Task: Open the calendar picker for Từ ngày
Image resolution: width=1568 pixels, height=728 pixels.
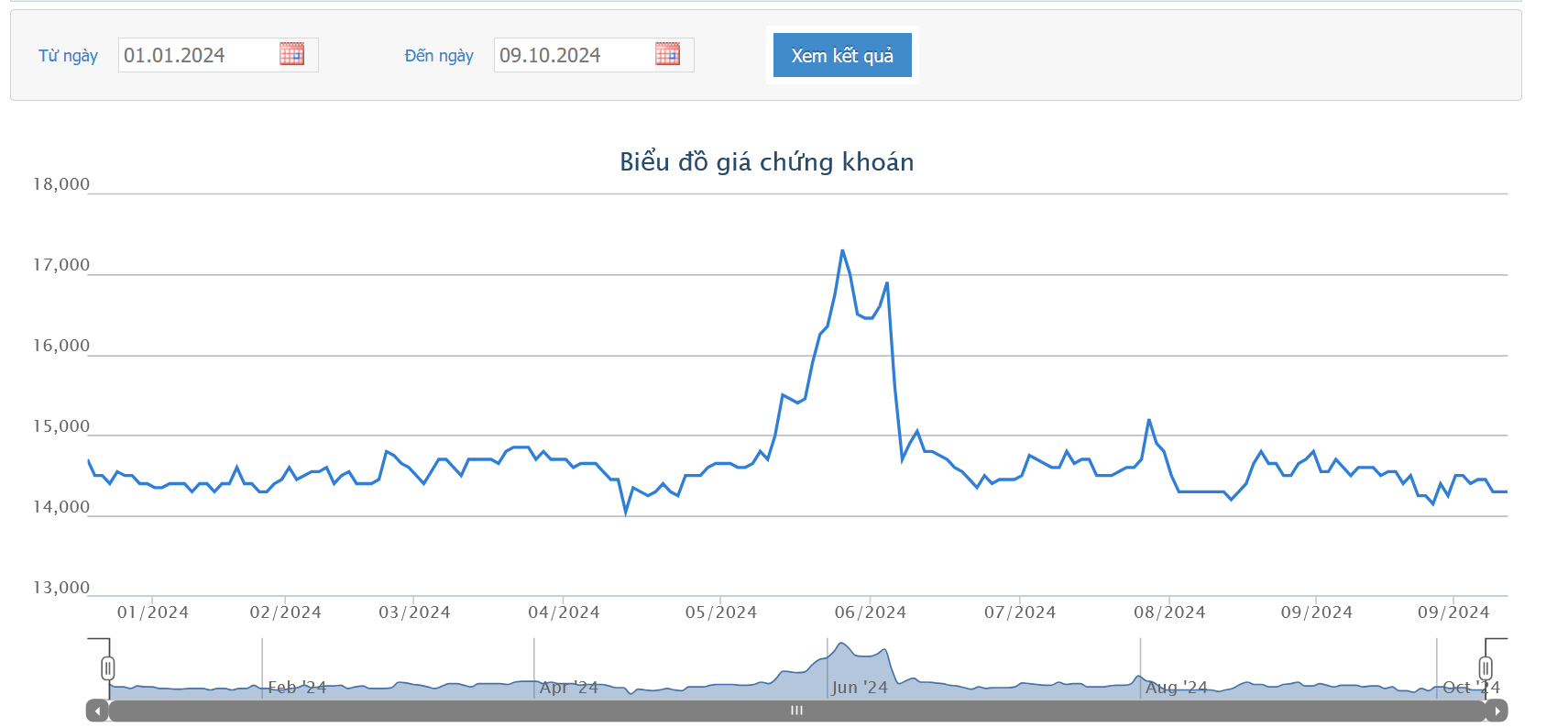Action: (x=291, y=54)
